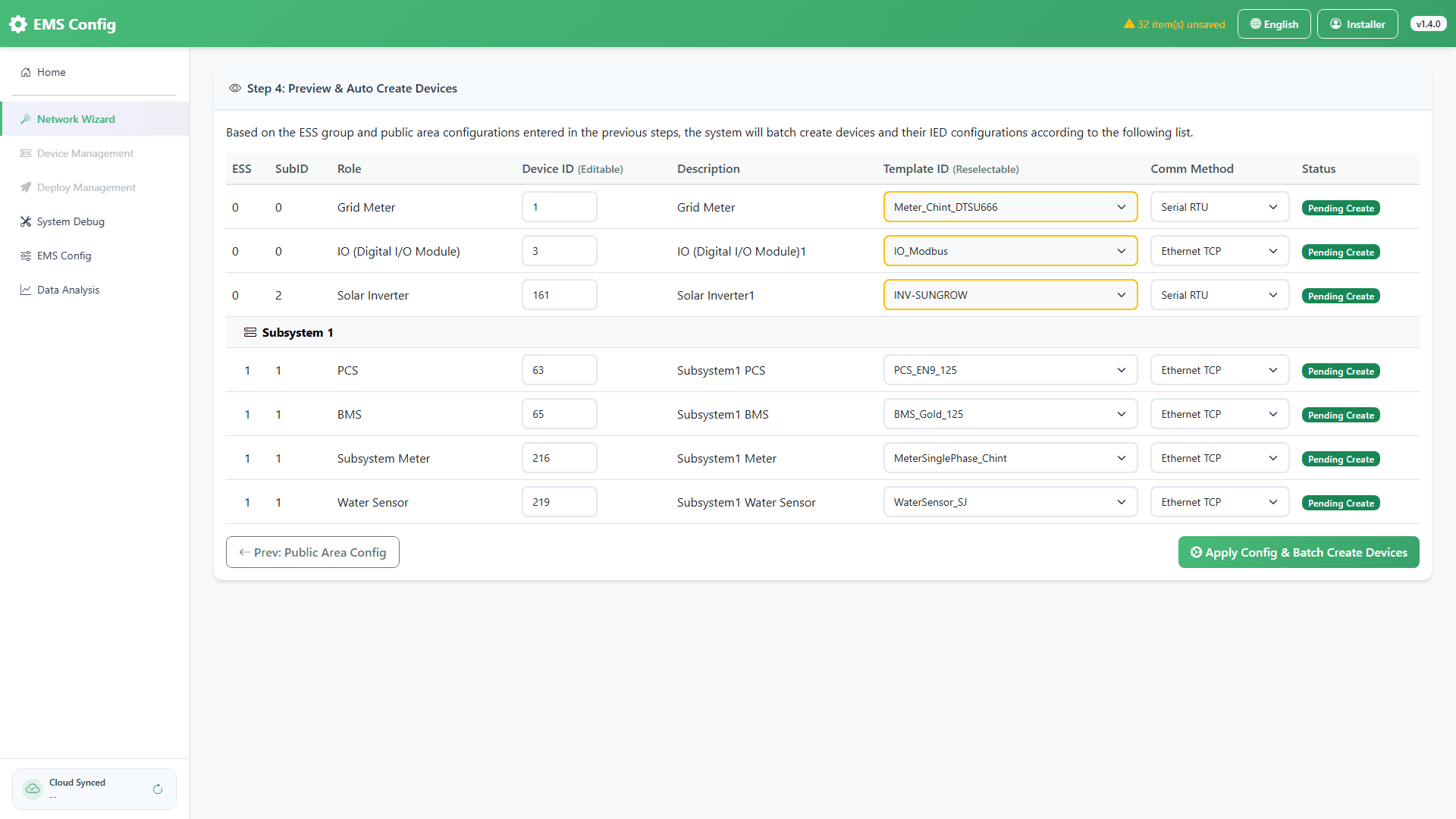Click the Home house icon in sidebar
Screen dimensions: 1456x819
click(26, 72)
